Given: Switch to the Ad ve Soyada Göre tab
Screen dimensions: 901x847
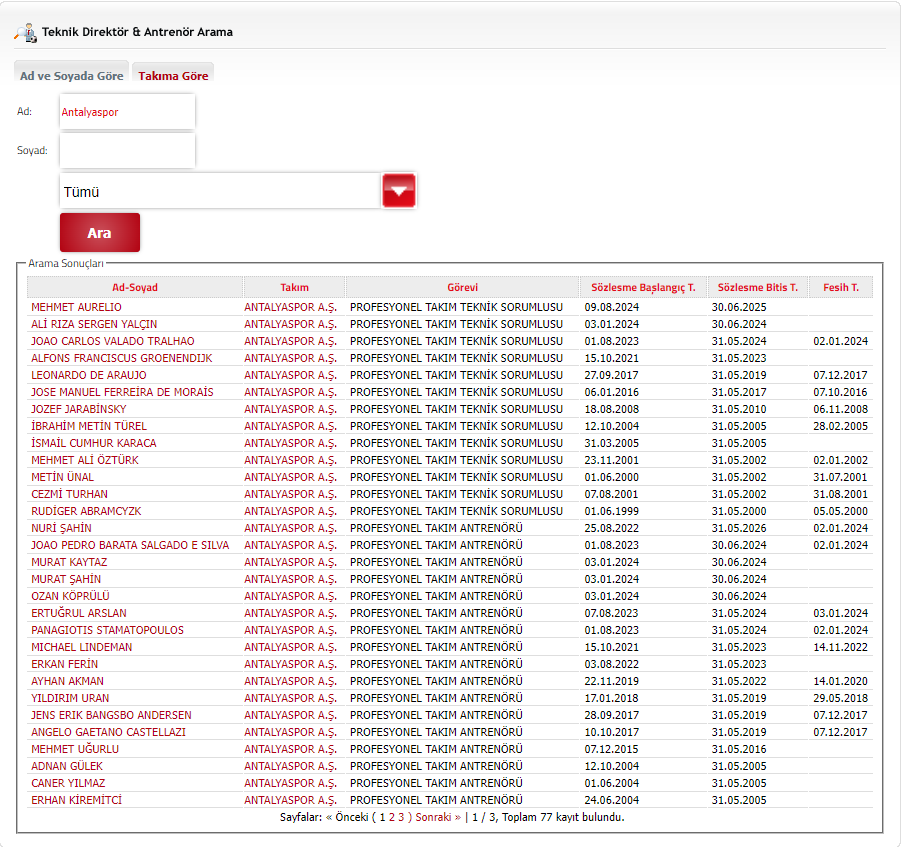Looking at the screenshot, I should pyautogui.click(x=72, y=76).
